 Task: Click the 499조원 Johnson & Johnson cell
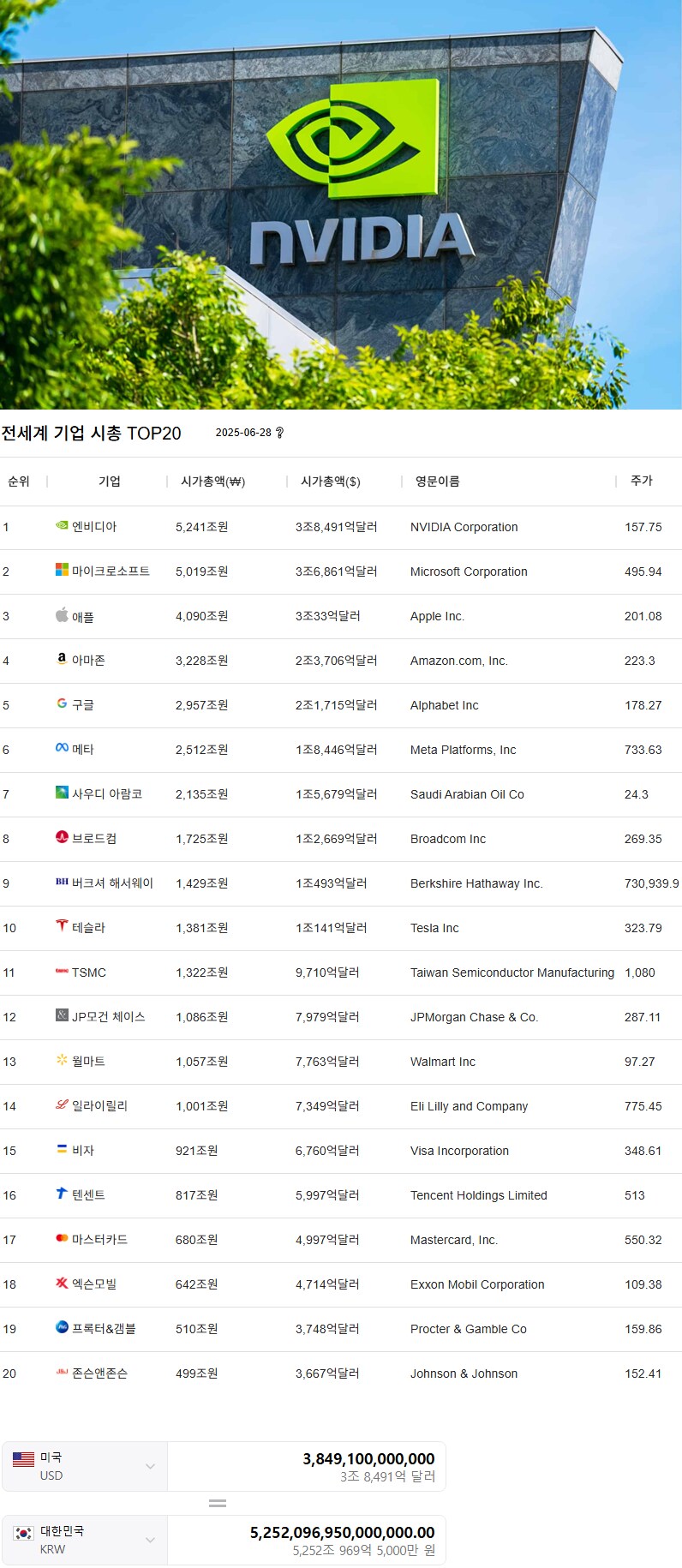197,1373
